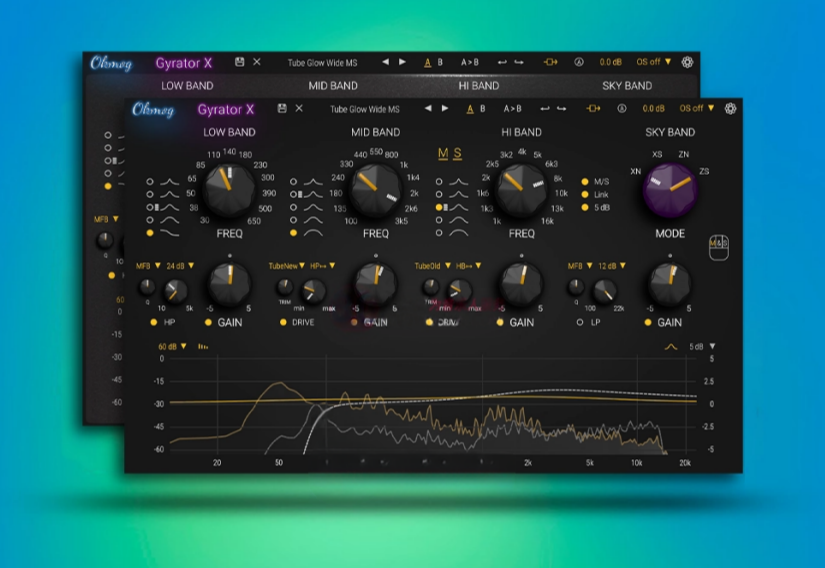Select bottom curve shape in Mid Band

click(294, 232)
